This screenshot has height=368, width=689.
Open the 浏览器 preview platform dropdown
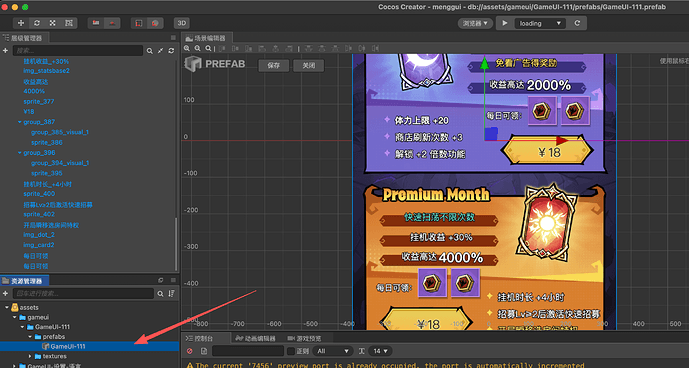click(x=475, y=23)
